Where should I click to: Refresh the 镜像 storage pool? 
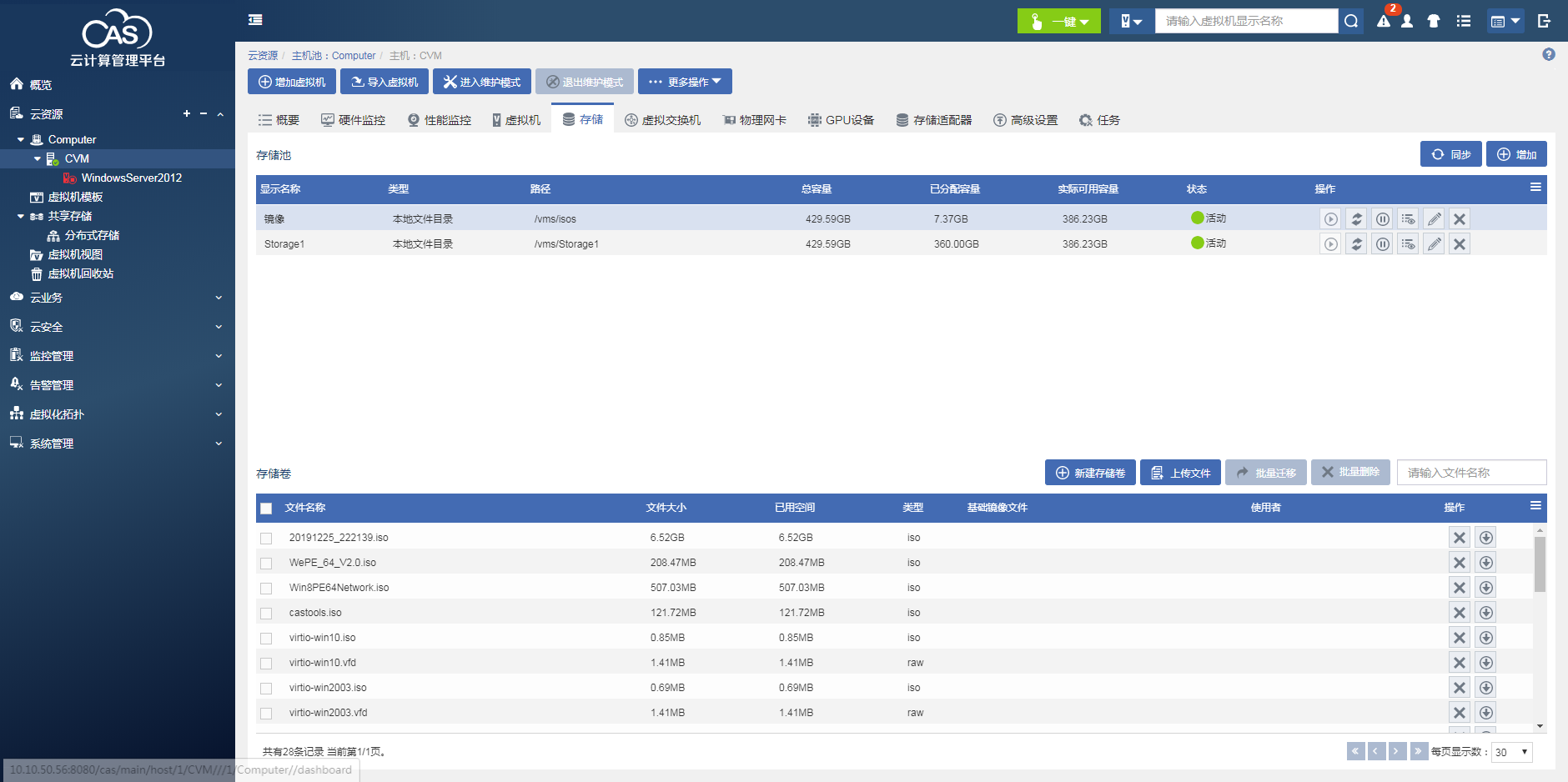[1356, 219]
